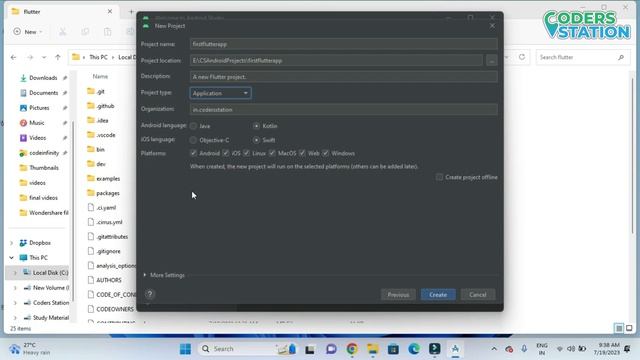
Task: Click the Project location field
Action: [x=336, y=60]
